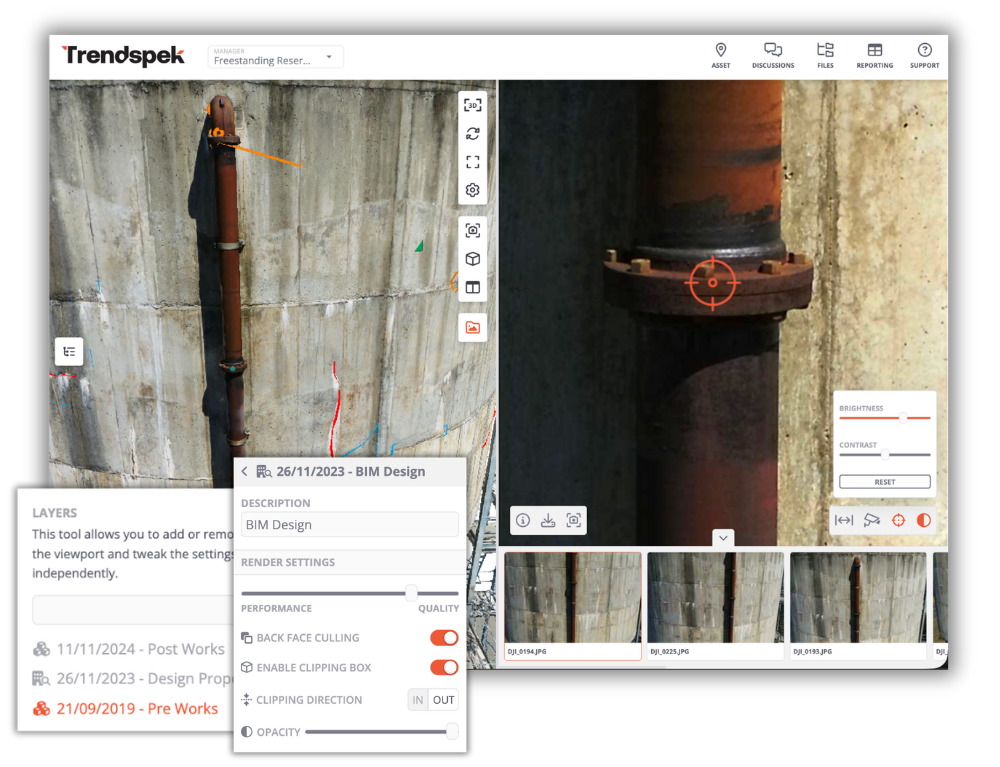Click the Trendspek logo

coord(123,55)
